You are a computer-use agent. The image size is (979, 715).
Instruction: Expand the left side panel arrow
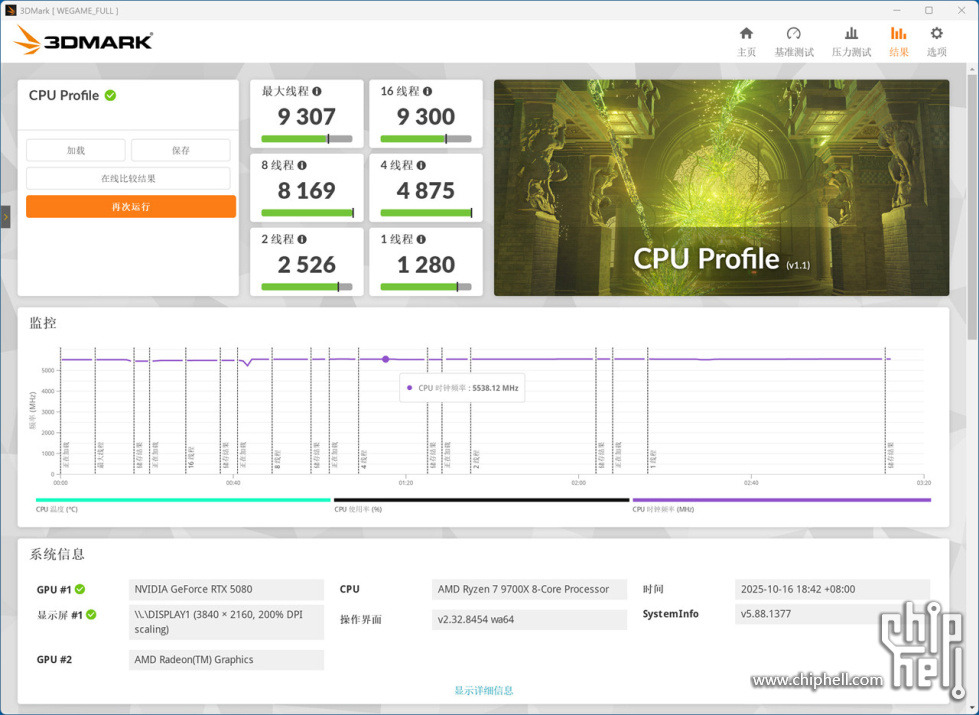click(x=5, y=216)
